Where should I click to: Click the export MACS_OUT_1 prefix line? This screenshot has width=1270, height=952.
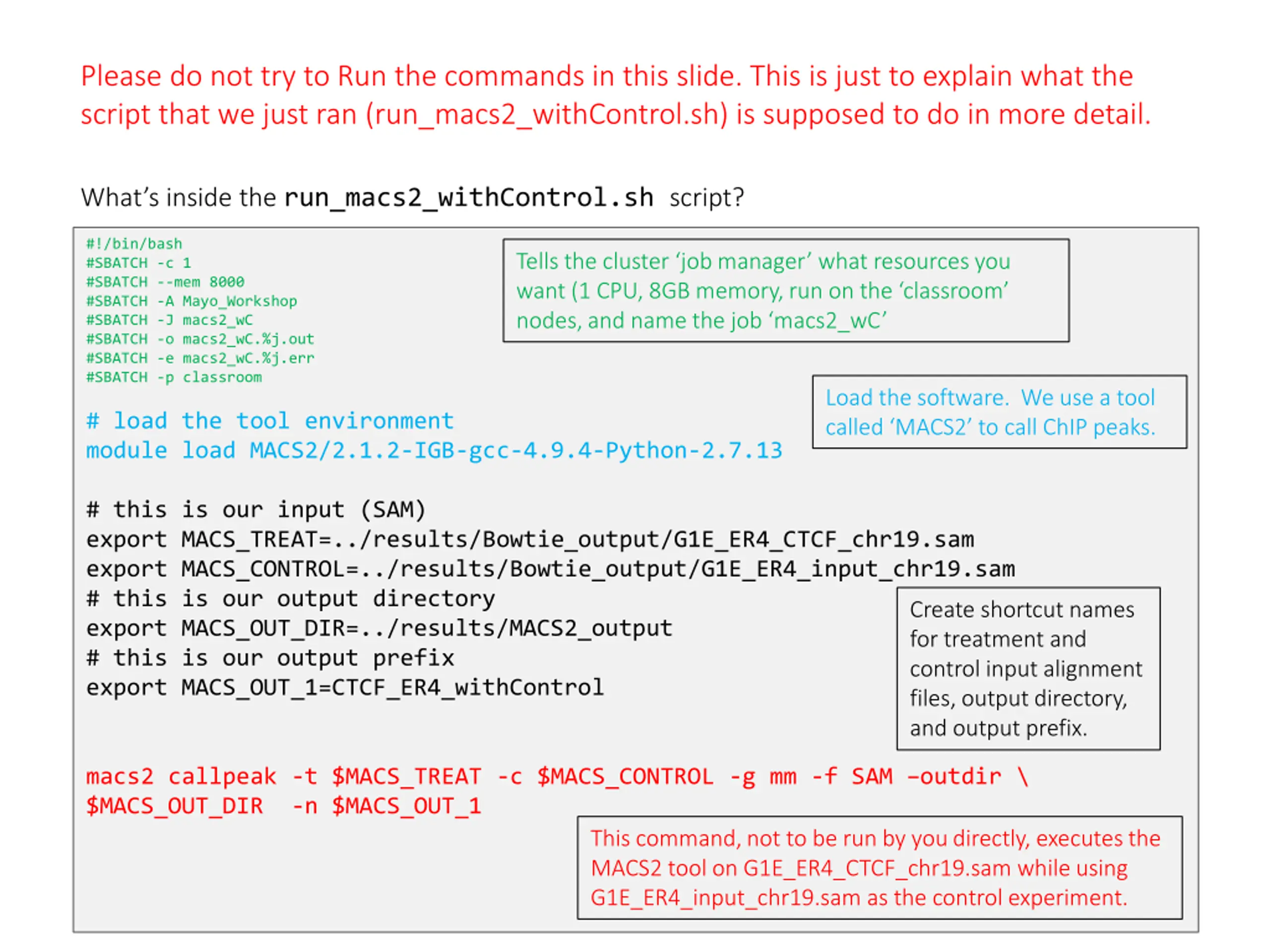(x=344, y=687)
